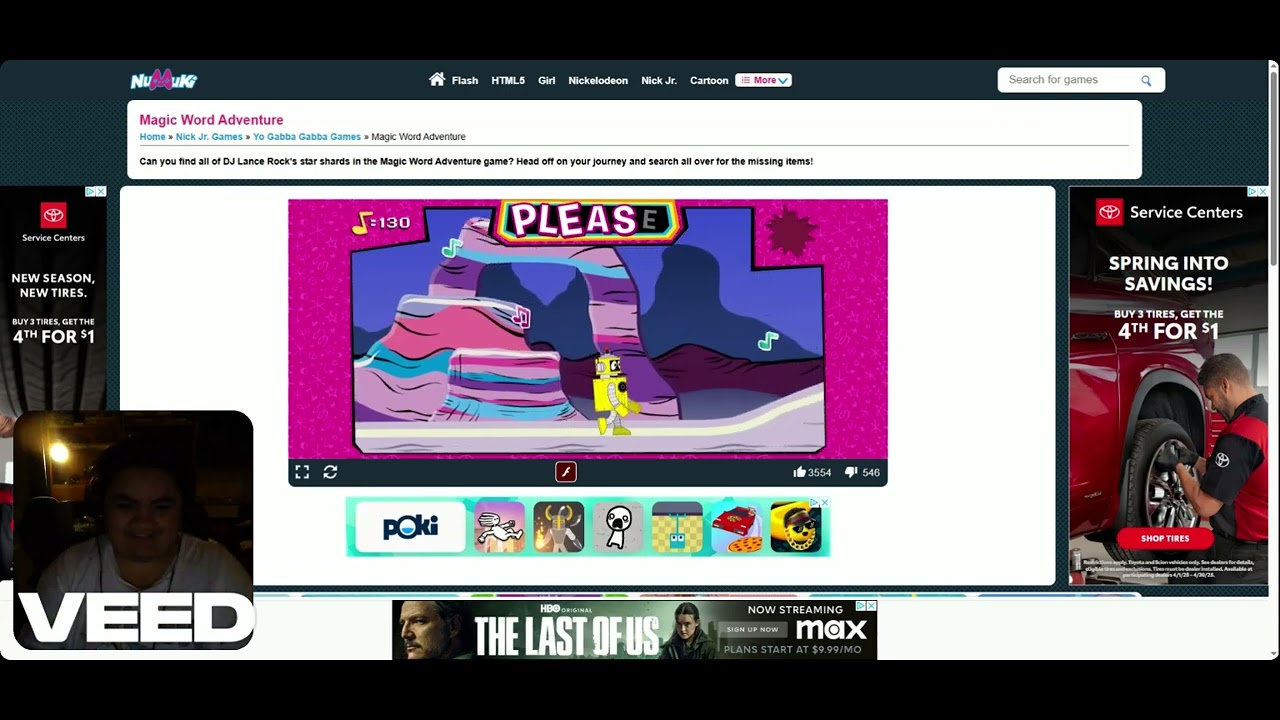Open the Nick Jr. menu item
The image size is (1280, 720).
[659, 80]
